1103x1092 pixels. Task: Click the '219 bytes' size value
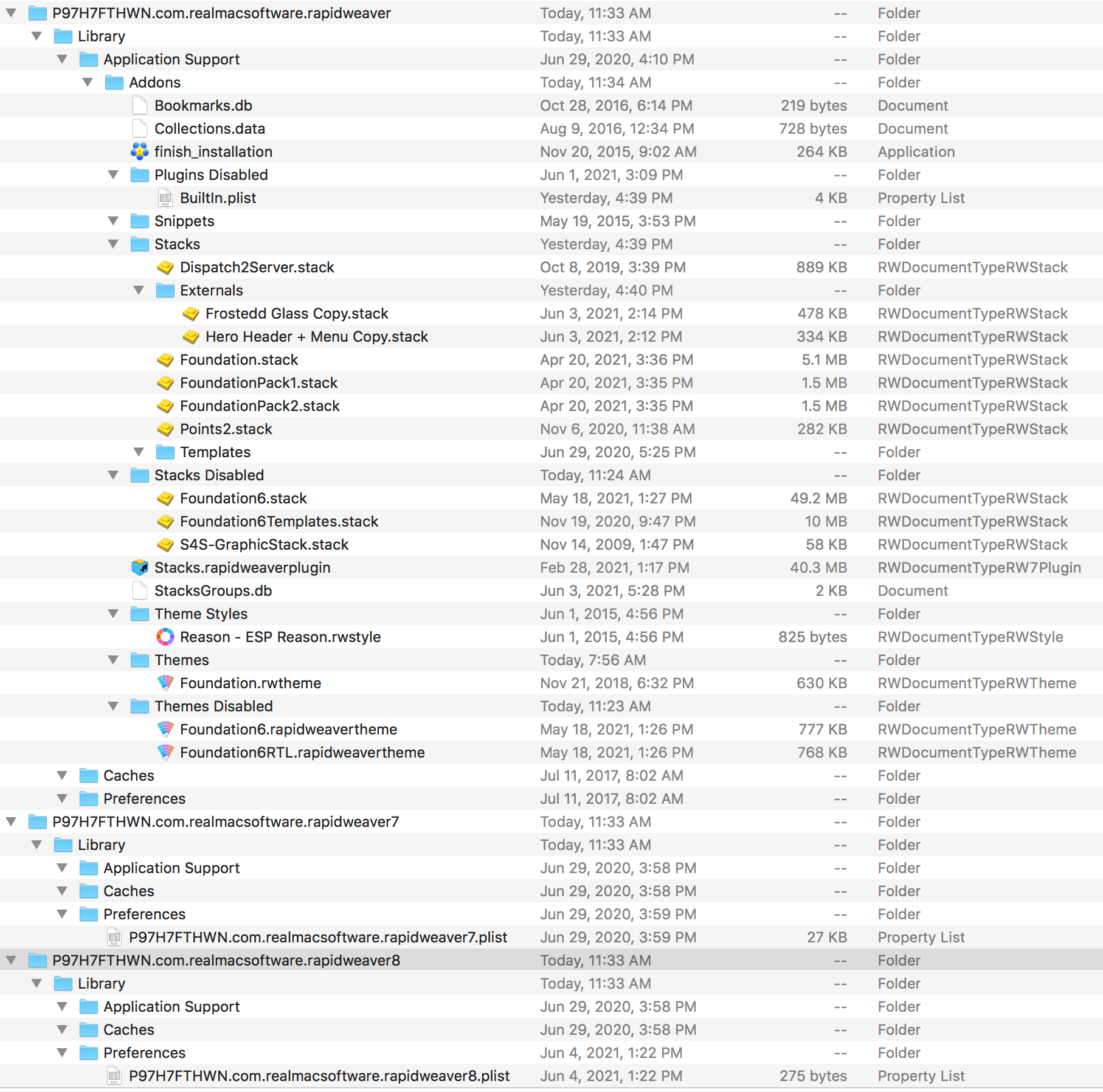[x=814, y=105]
